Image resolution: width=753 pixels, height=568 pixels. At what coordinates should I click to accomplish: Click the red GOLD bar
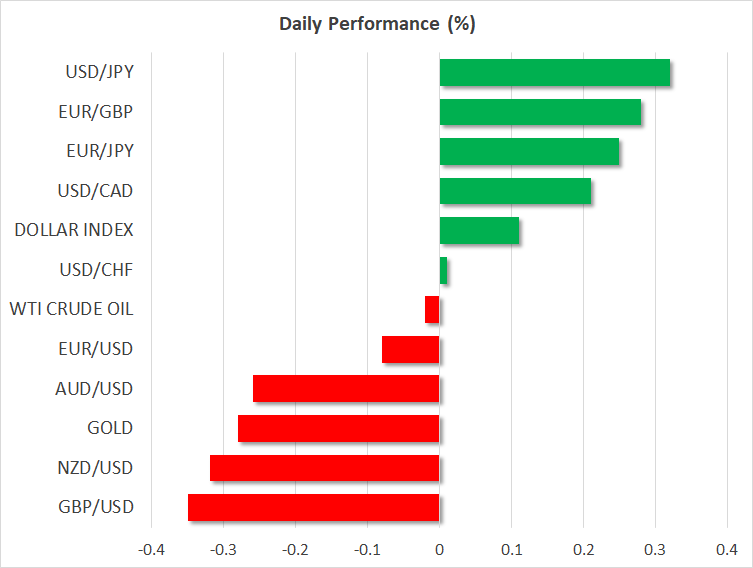point(339,428)
